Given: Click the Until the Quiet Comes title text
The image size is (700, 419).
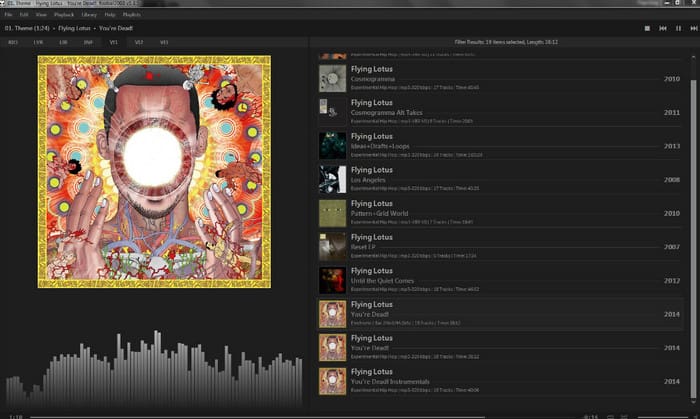Looking at the screenshot, I should click(382, 281).
